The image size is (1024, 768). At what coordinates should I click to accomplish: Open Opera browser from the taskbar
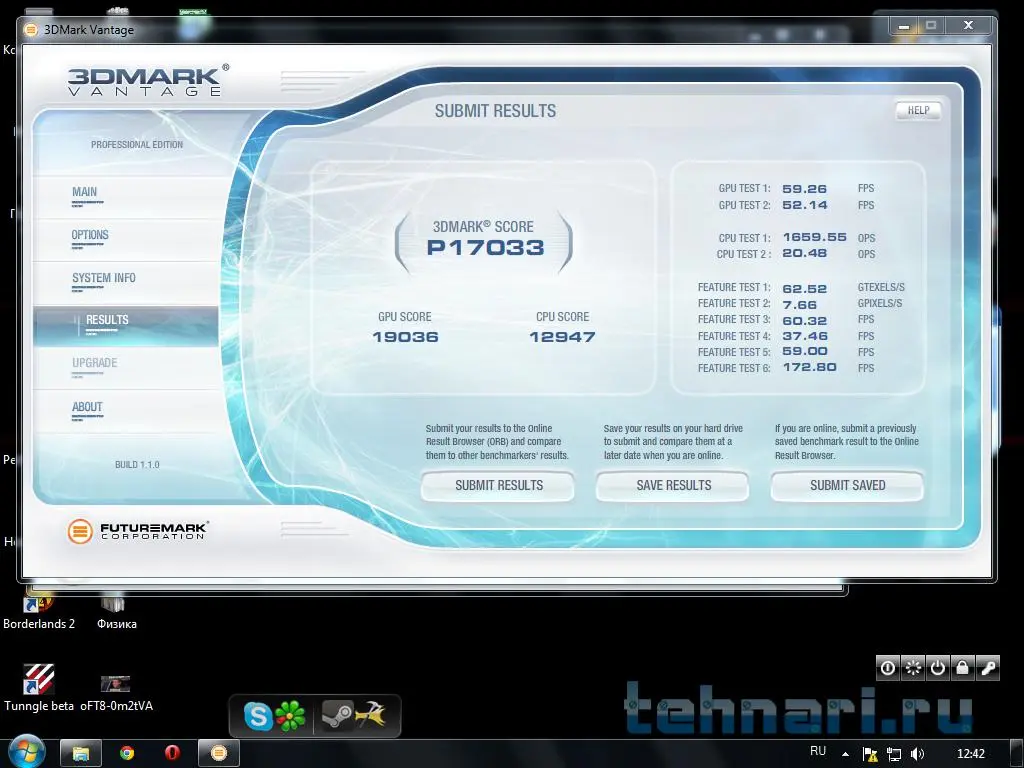tap(172, 754)
